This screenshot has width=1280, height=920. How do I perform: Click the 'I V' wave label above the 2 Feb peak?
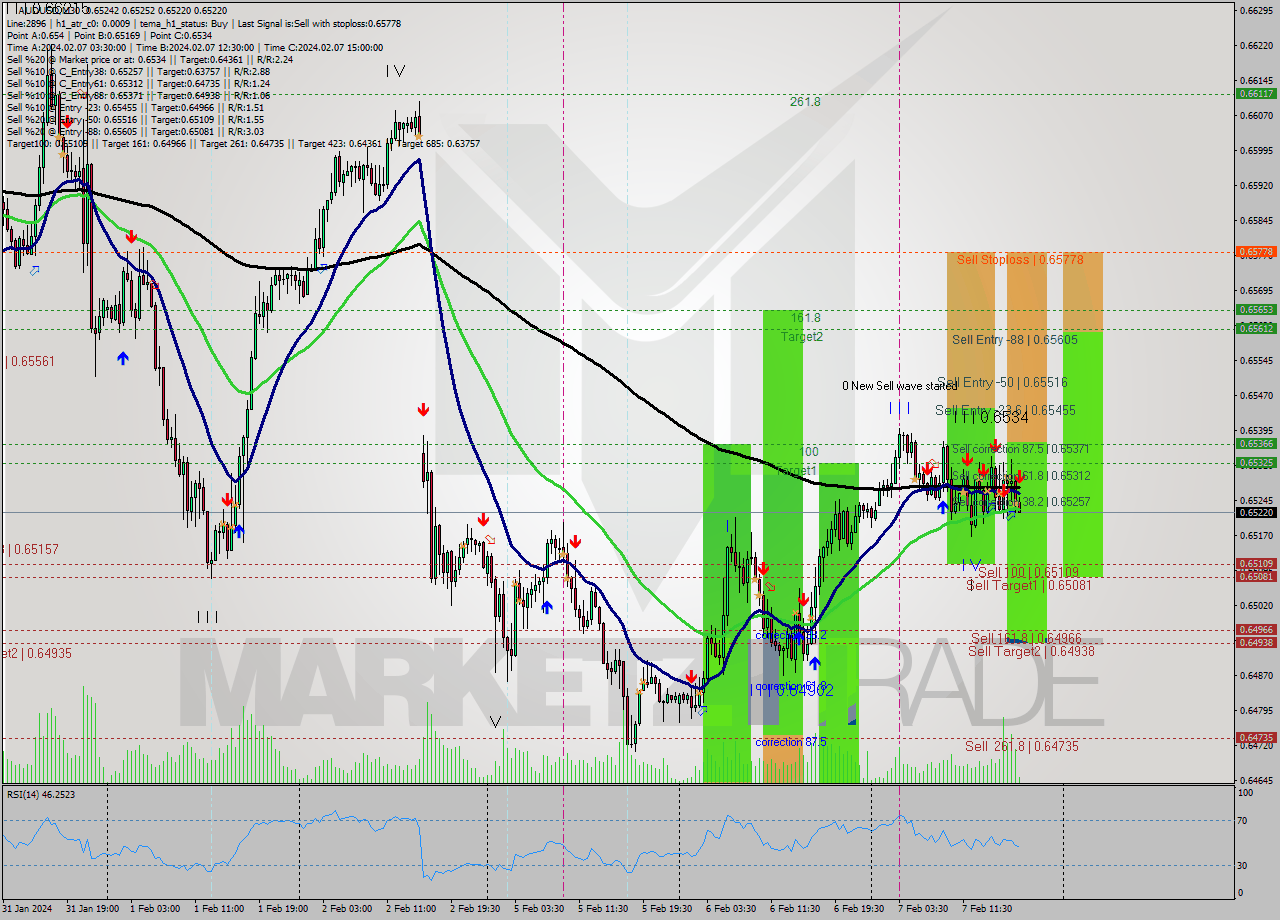(x=396, y=71)
